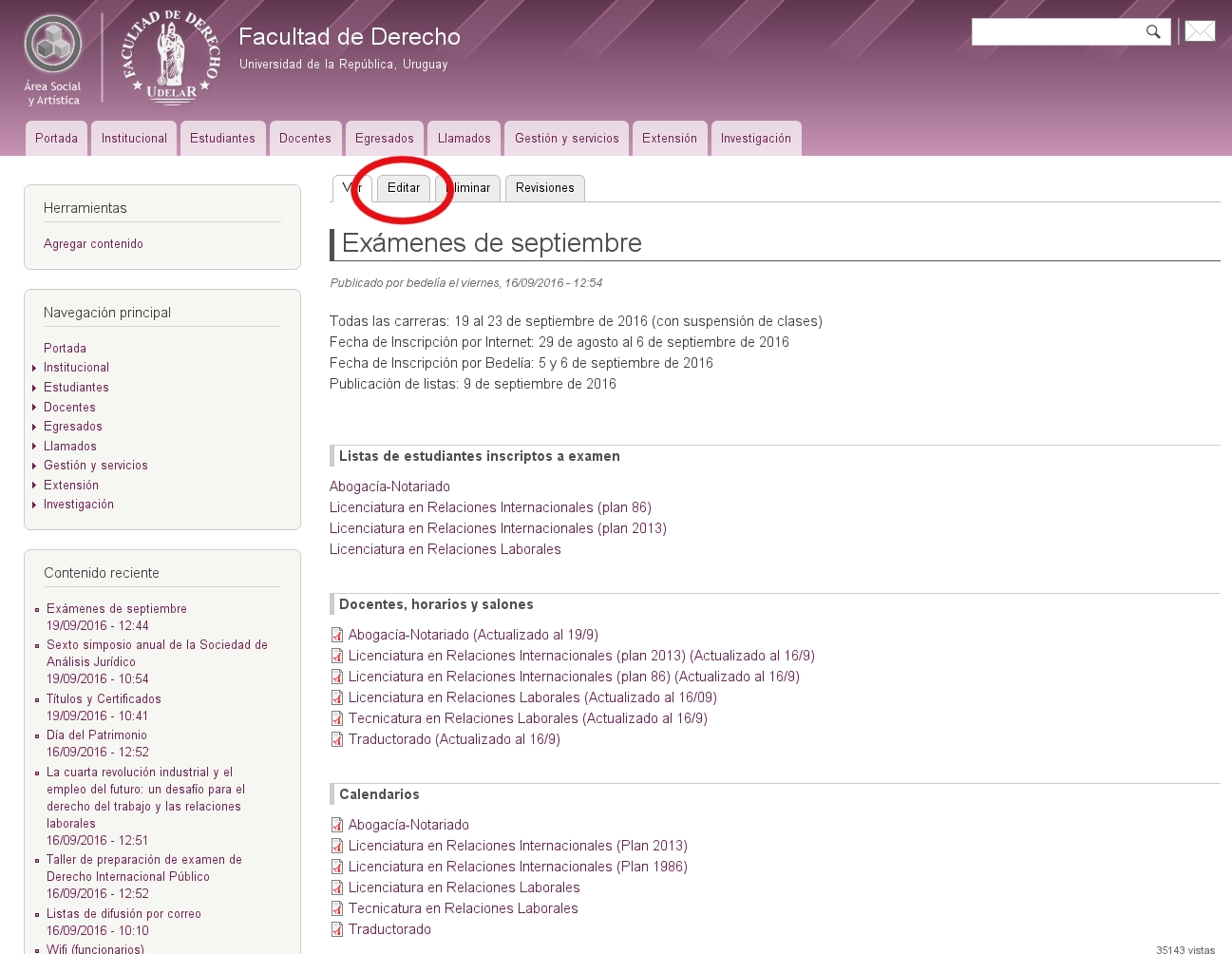
Task: Open Docentes link in Navegación principal sidebar
Action: click(69, 408)
